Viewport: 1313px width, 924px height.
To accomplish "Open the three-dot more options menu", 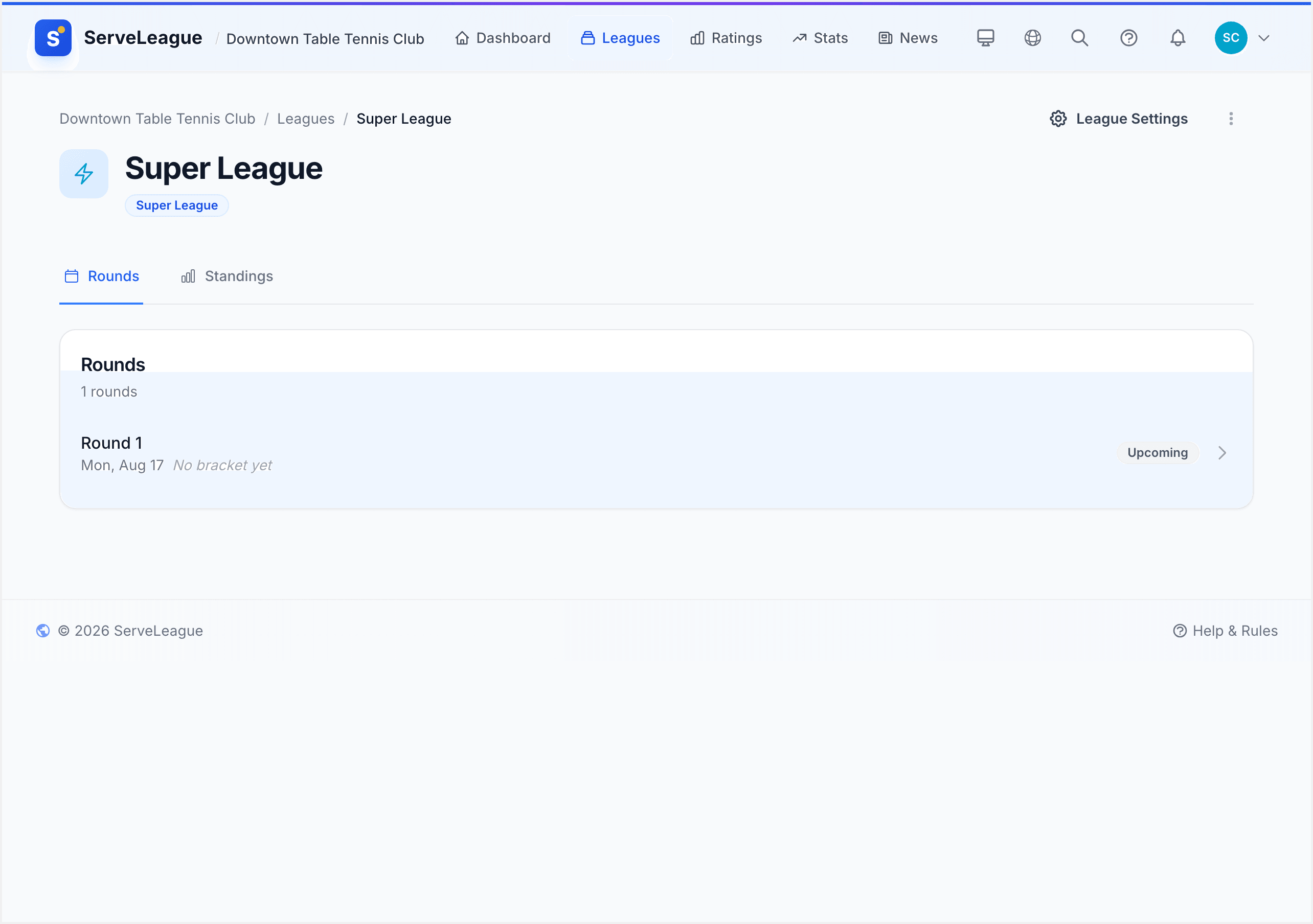I will pos(1231,119).
